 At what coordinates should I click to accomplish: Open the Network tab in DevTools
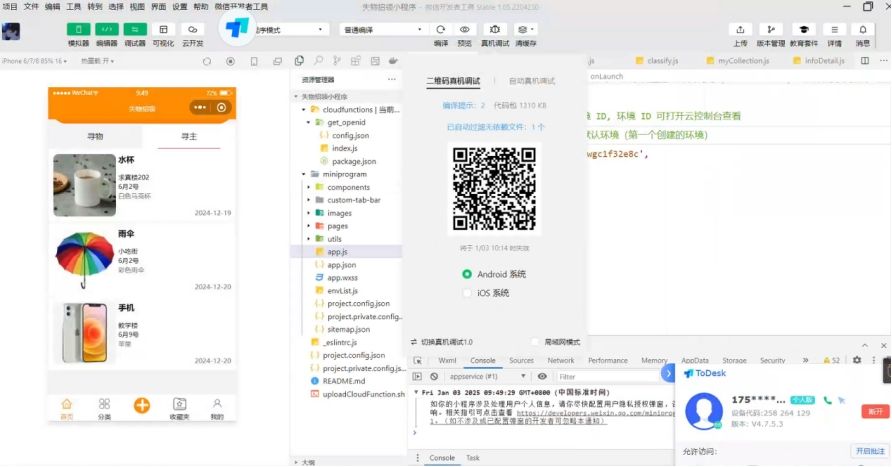(x=560, y=360)
